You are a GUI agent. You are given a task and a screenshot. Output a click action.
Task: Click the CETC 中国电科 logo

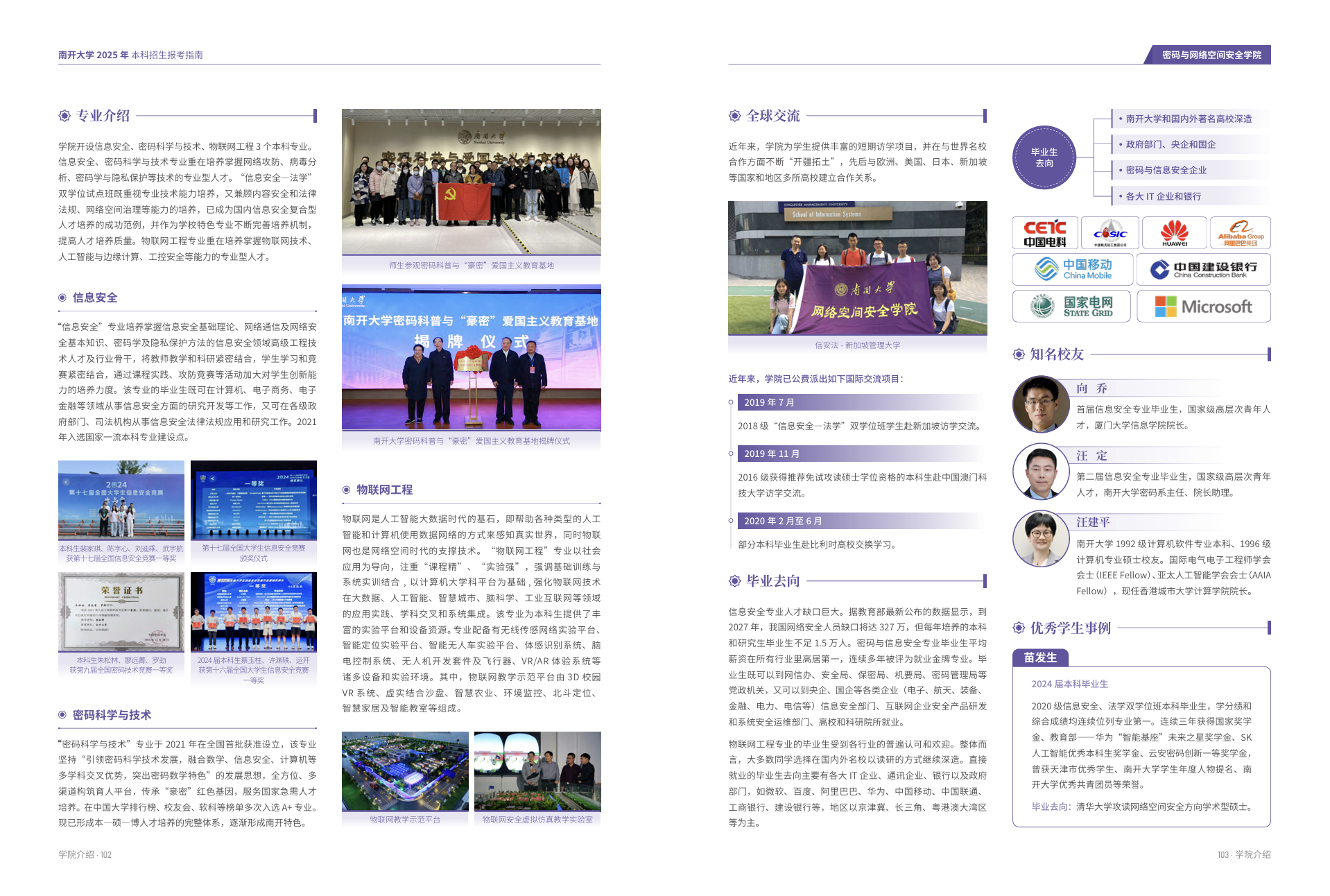point(1044,233)
